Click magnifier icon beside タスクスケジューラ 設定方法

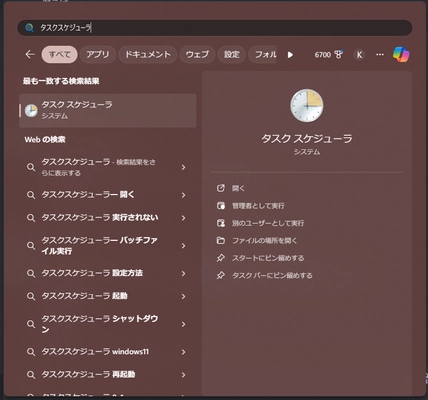tap(31, 274)
